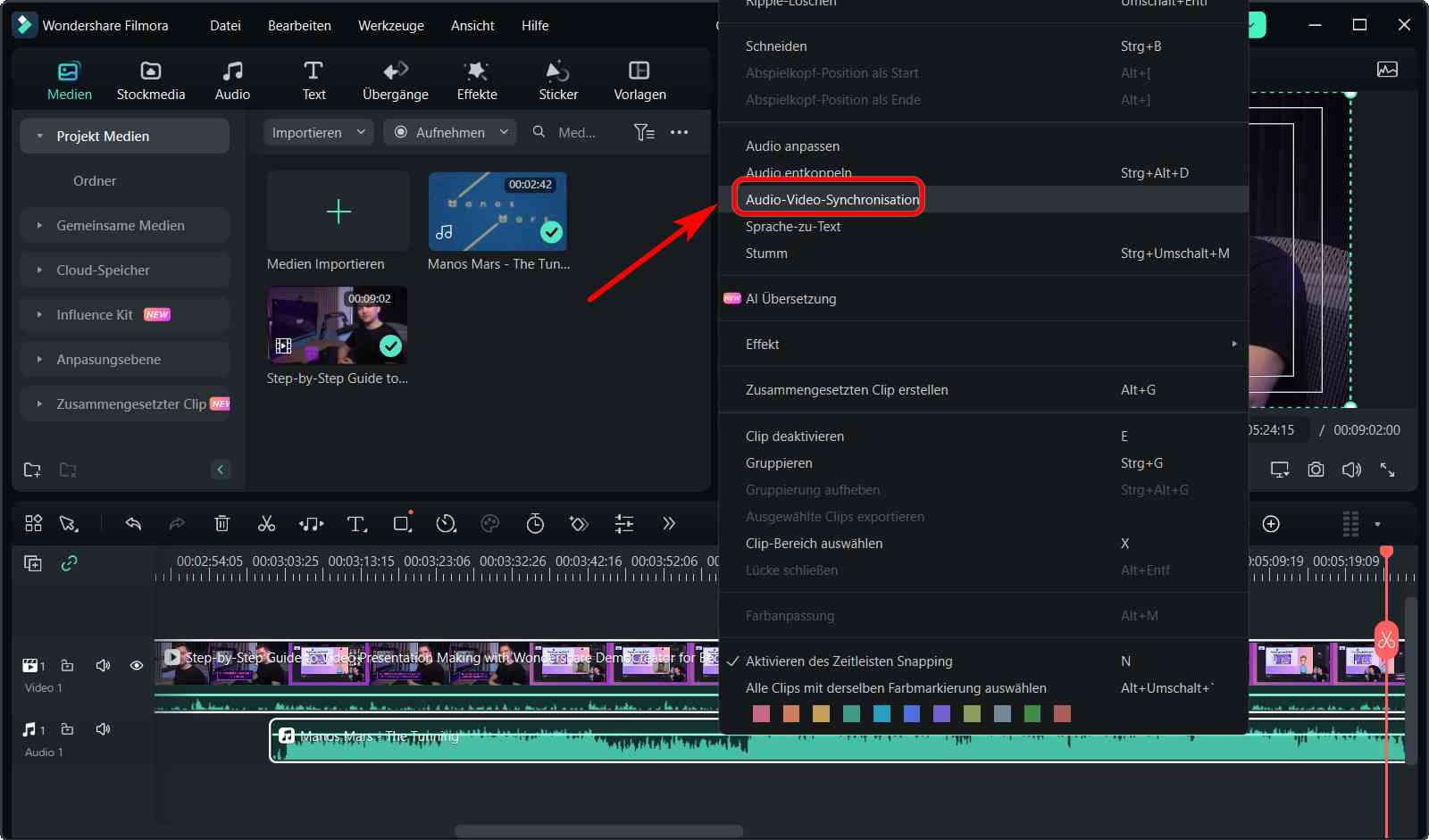Open the Bearbeiten menu
Viewport: 1429px width, 840px height.
299,25
